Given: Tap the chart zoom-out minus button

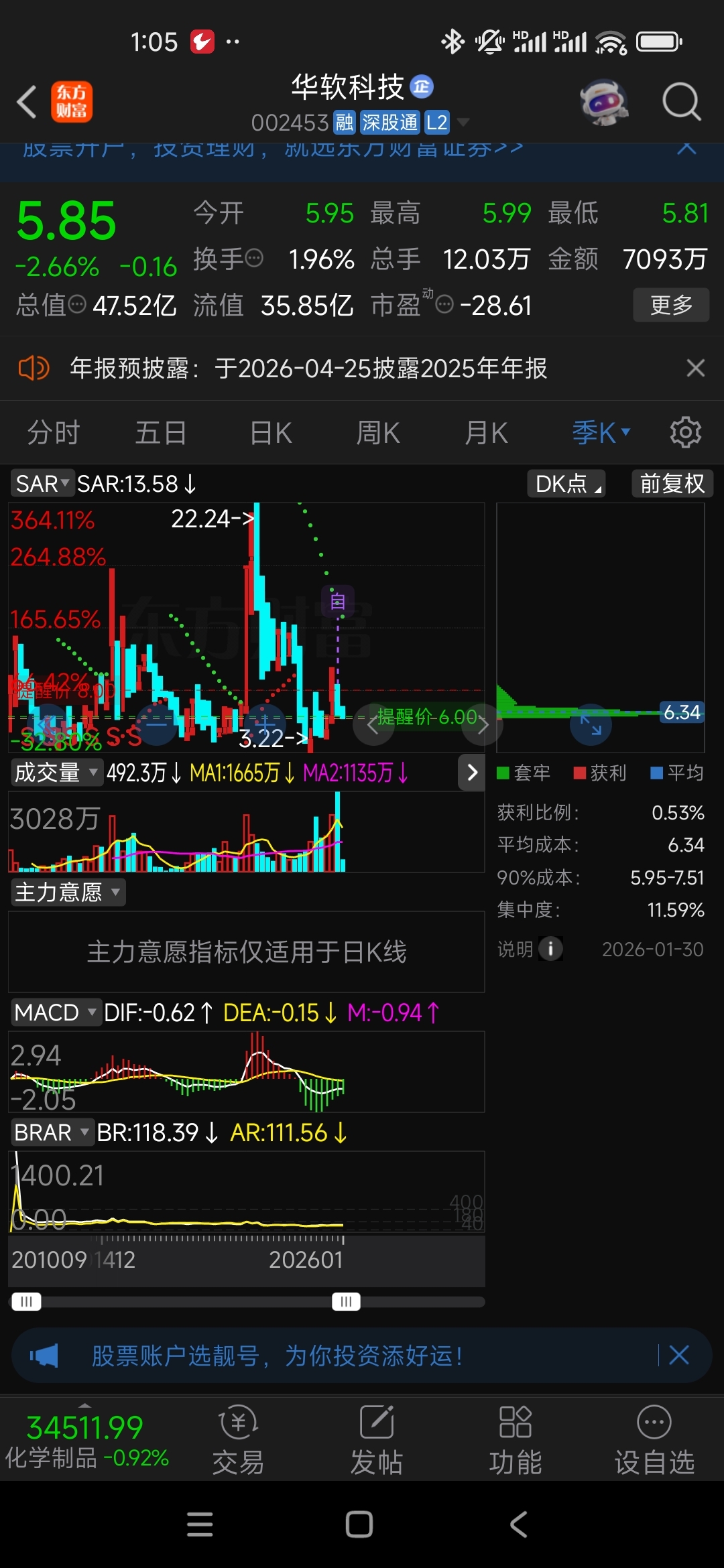Looking at the screenshot, I should pos(157,724).
